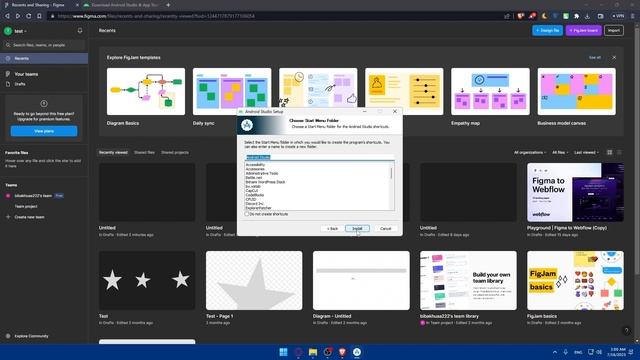The width and height of the screenshot is (640, 360).
Task: Click the crescent moon extension icon
Action: point(544,16)
